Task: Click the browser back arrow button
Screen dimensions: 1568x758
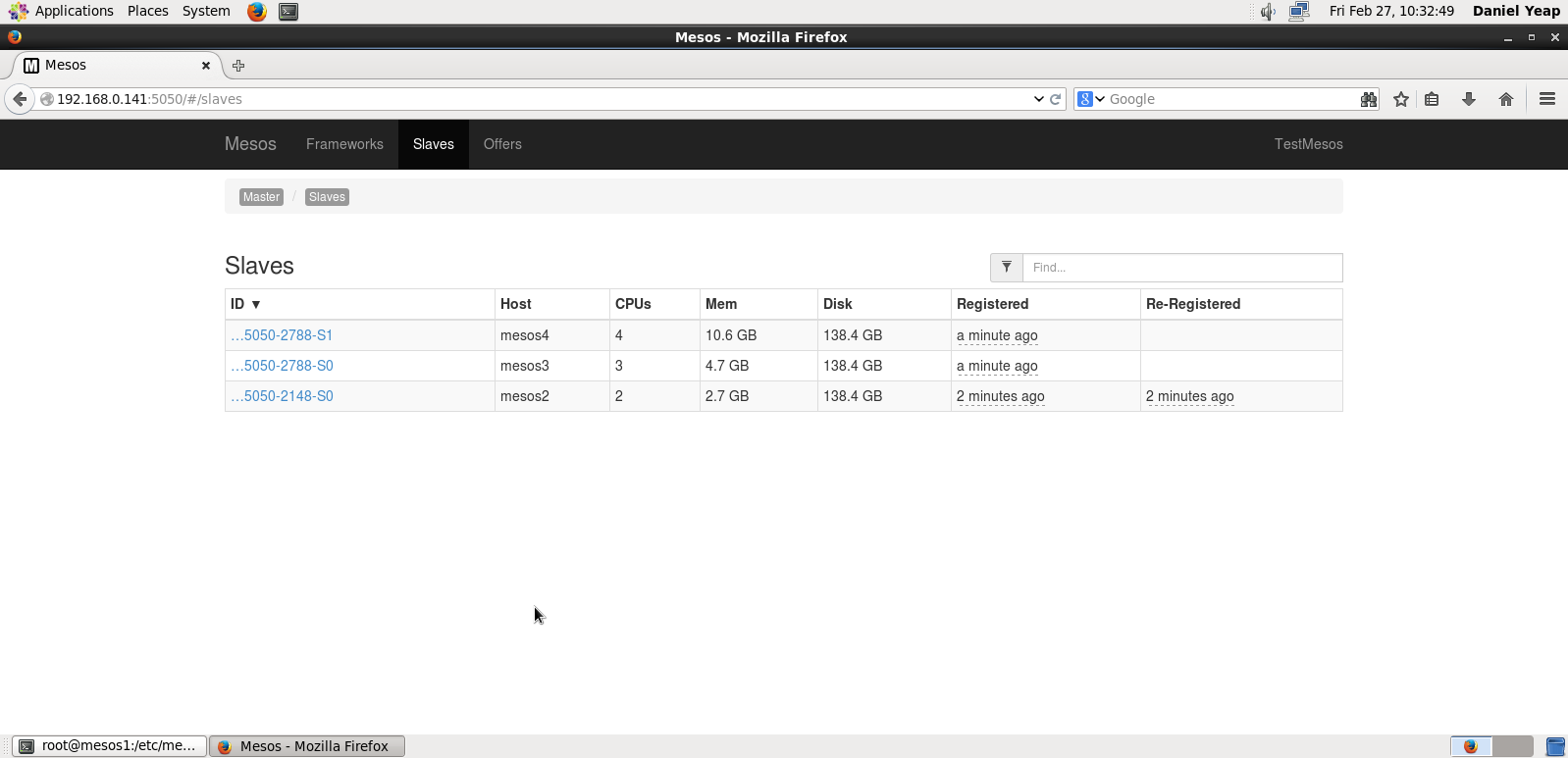Action: point(20,99)
